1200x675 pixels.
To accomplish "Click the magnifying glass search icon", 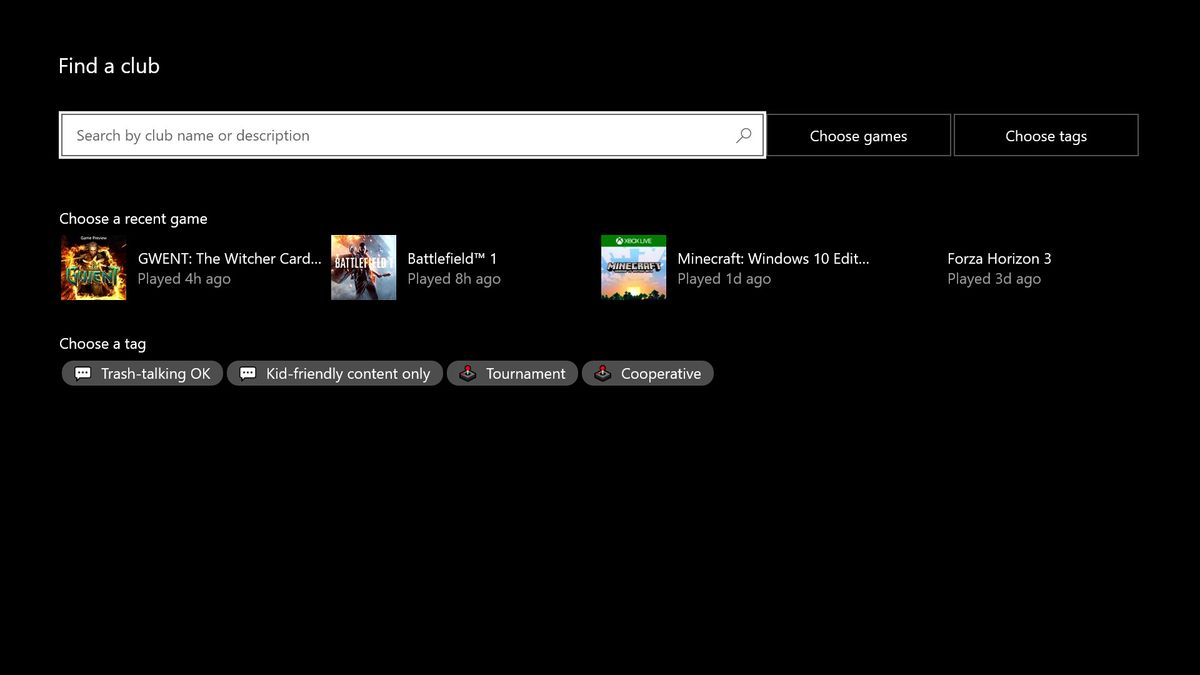I will tap(744, 134).
